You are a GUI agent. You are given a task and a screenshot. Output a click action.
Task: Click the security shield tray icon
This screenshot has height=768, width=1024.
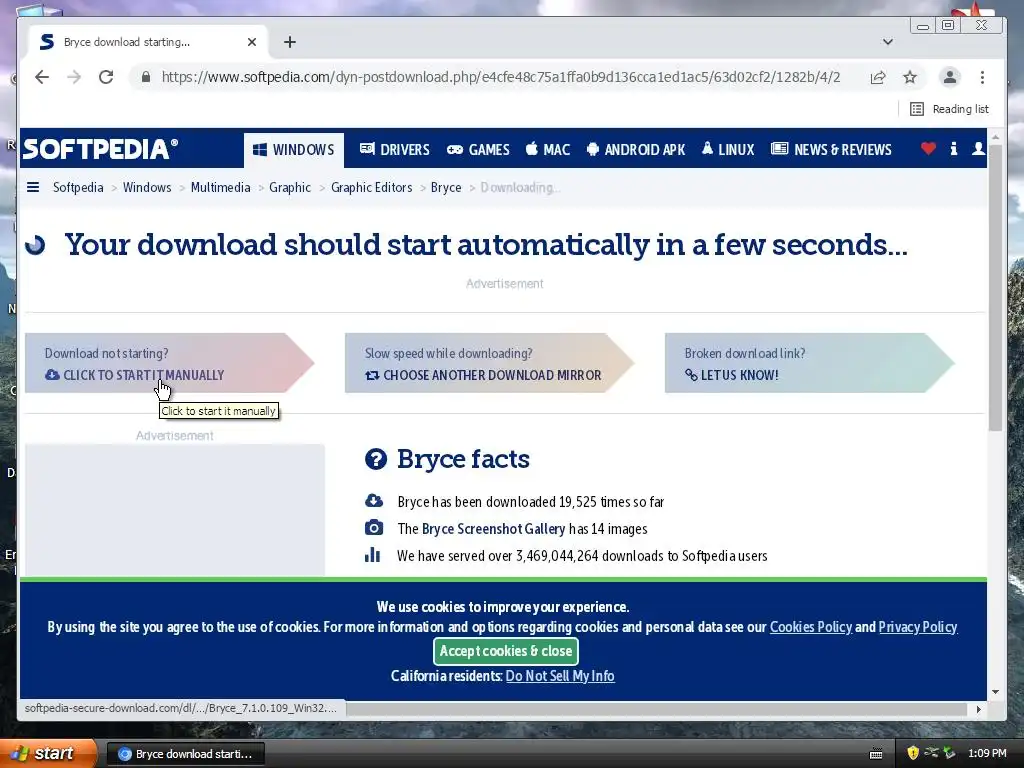[913, 754]
